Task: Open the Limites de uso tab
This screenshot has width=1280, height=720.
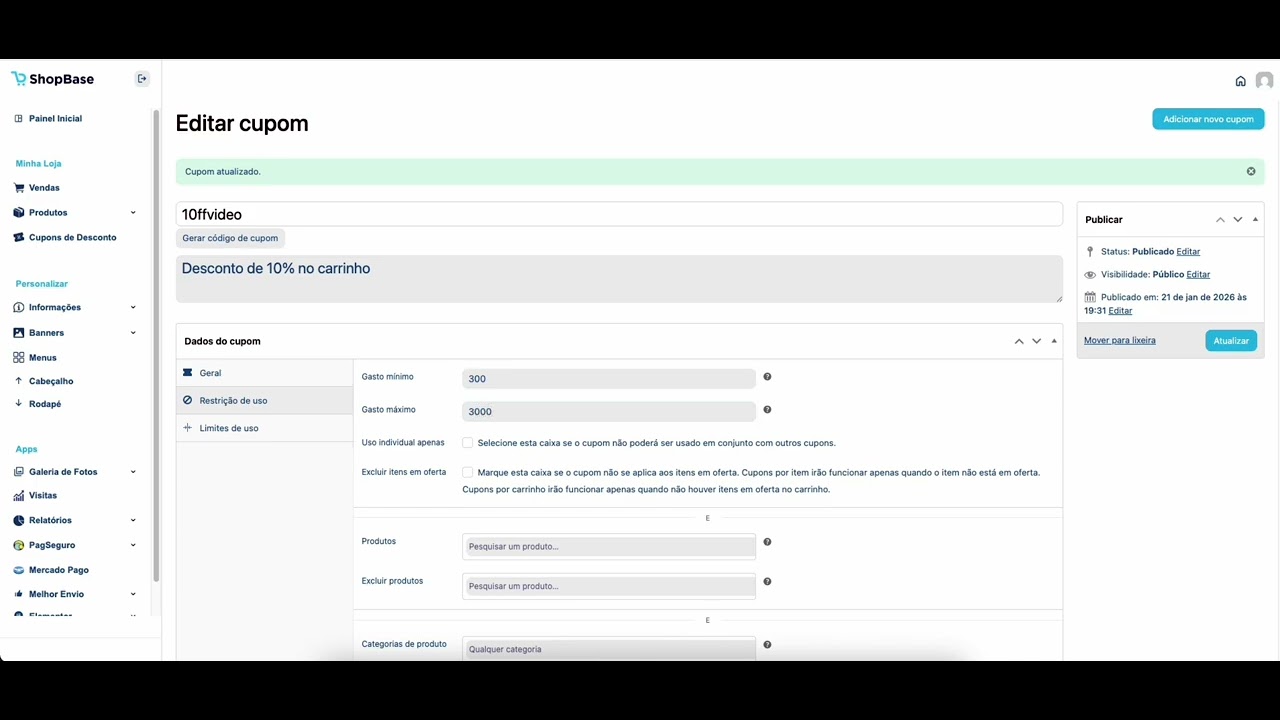Action: [x=265, y=428]
